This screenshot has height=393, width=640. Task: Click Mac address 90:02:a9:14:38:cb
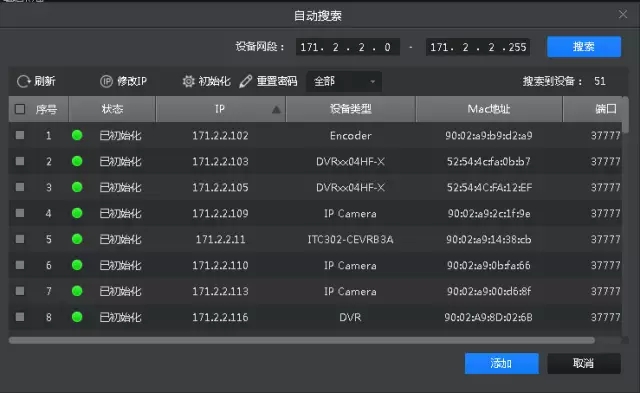click(489, 239)
